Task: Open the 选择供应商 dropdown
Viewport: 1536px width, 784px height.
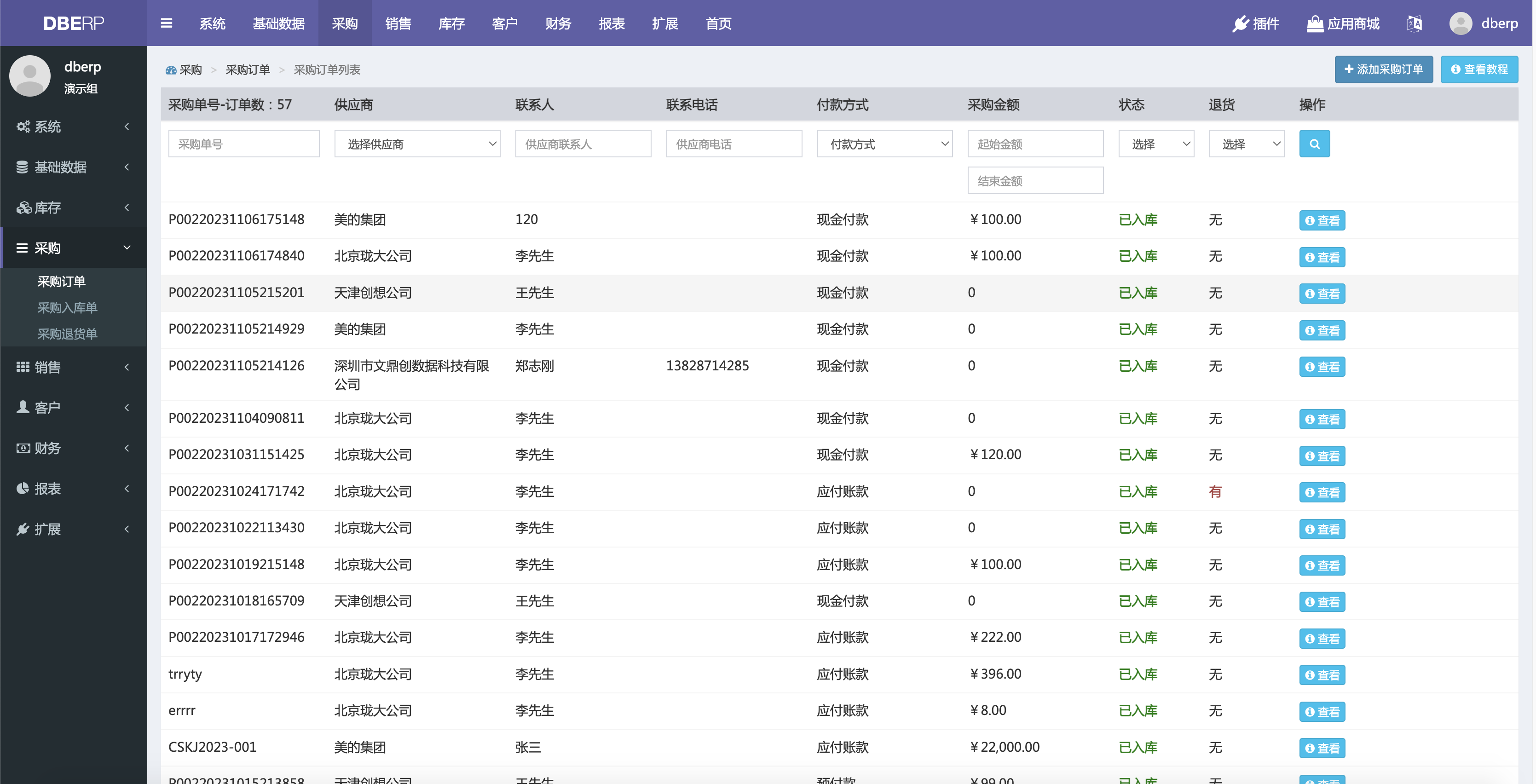Action: (417, 144)
